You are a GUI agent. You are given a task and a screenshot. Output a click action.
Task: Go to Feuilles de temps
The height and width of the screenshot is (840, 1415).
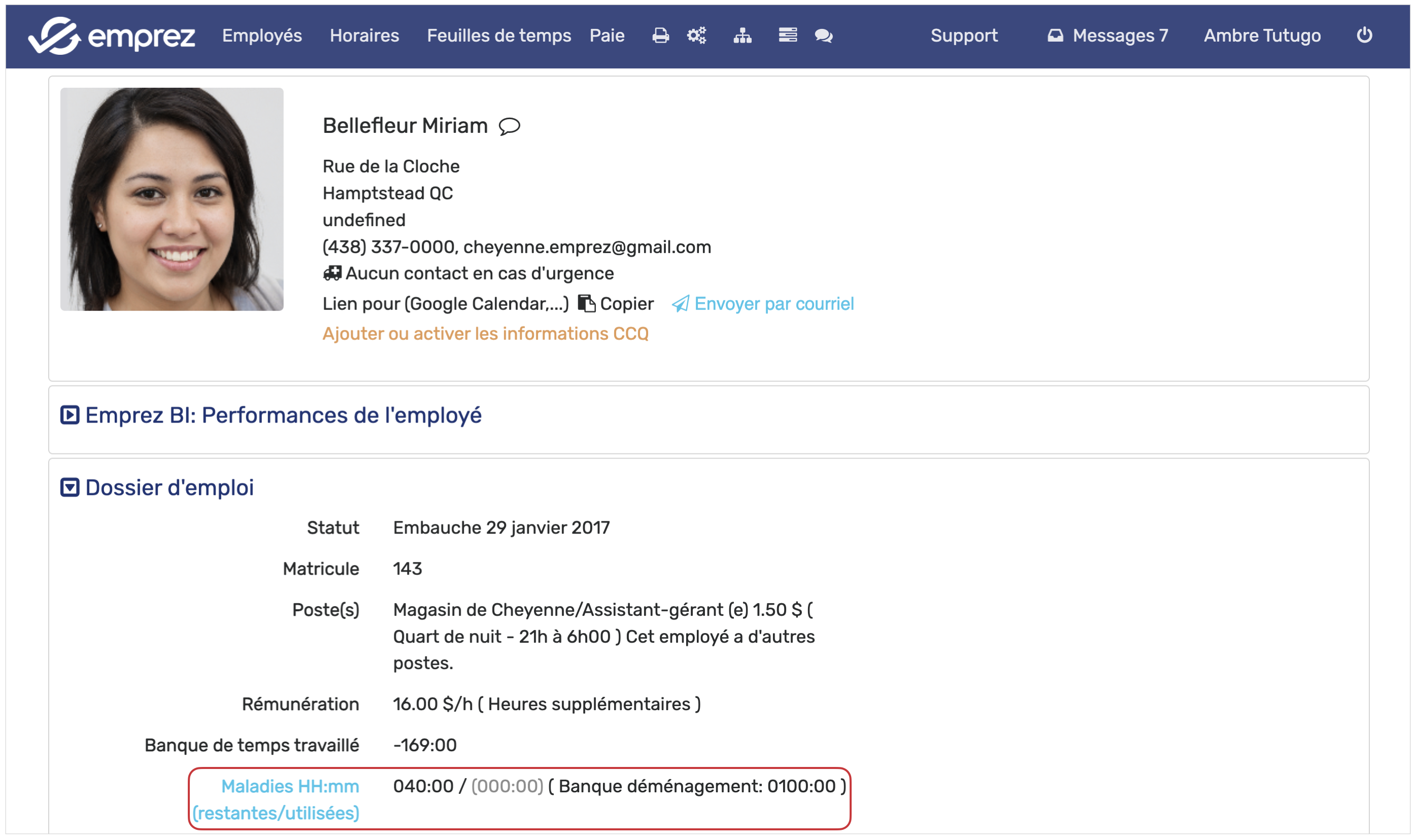tap(498, 36)
